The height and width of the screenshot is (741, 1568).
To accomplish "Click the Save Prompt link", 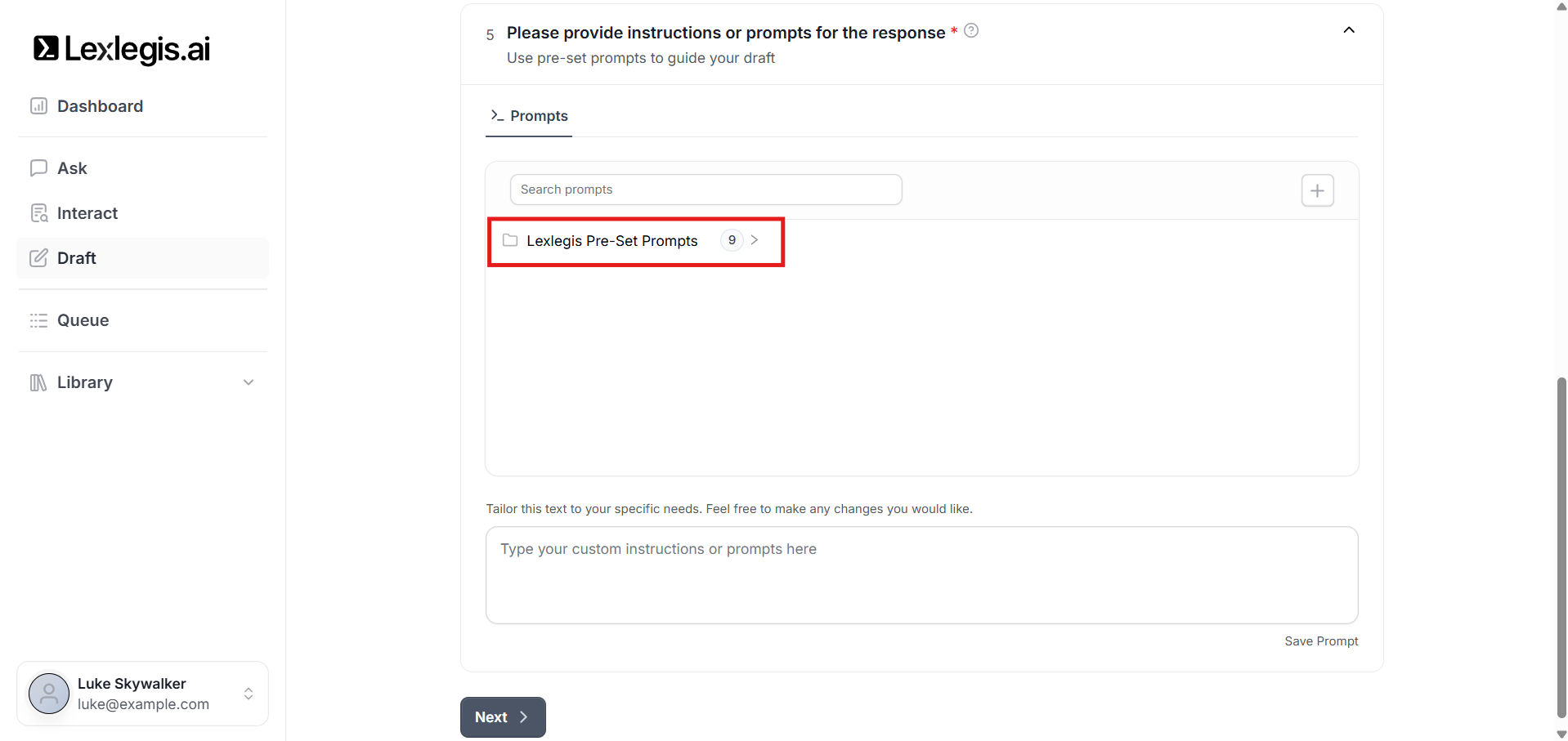I will coord(1320,641).
